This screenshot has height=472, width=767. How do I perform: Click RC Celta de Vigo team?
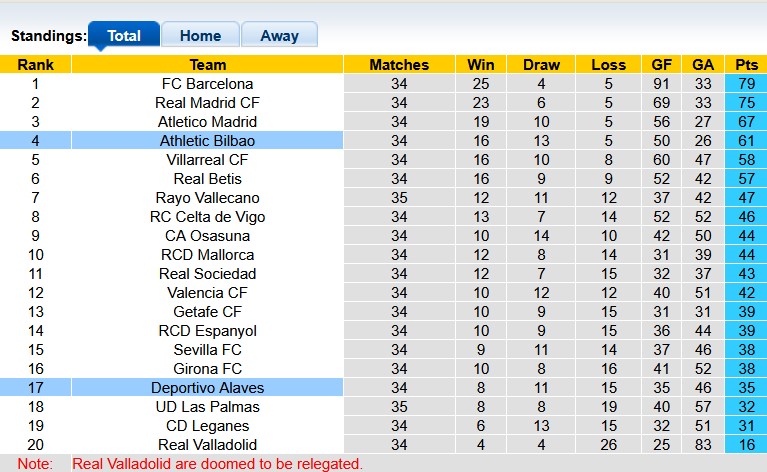[x=207, y=217]
